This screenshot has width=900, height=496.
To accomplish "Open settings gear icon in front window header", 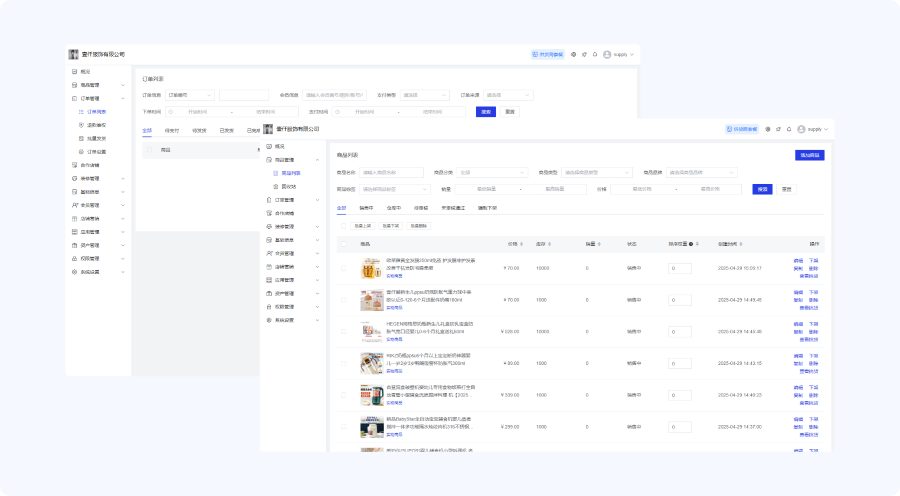I will coord(767,129).
